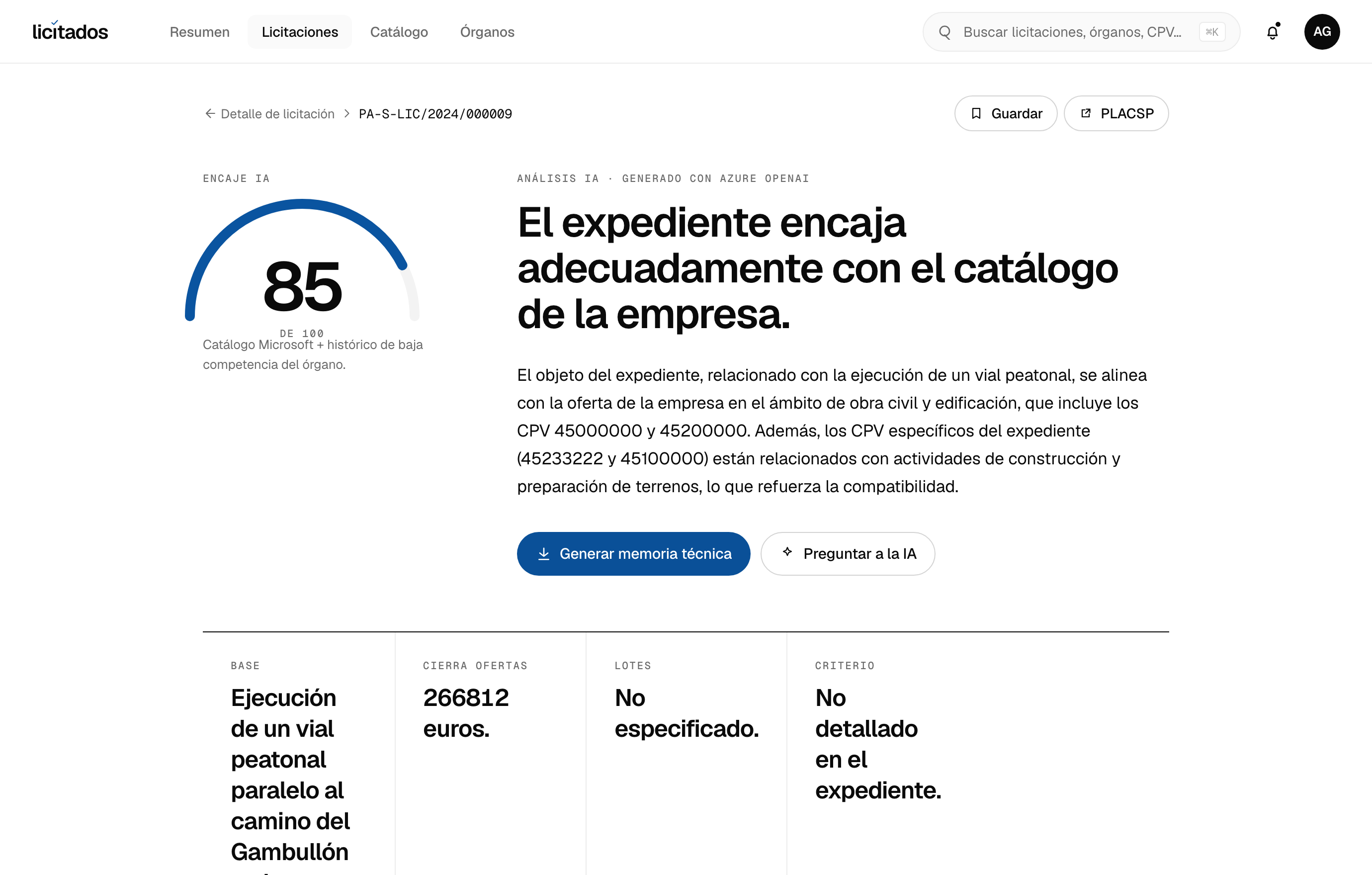
Task: Click the DE 100 caption
Action: point(302,333)
